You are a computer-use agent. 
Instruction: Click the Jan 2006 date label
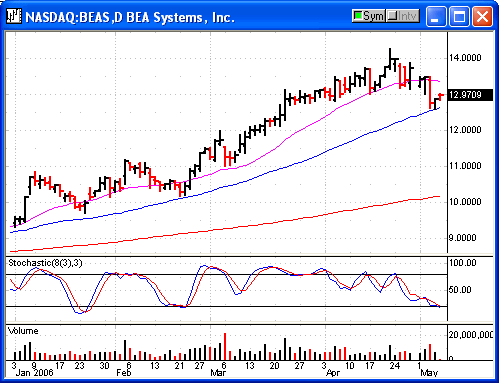coord(35,373)
